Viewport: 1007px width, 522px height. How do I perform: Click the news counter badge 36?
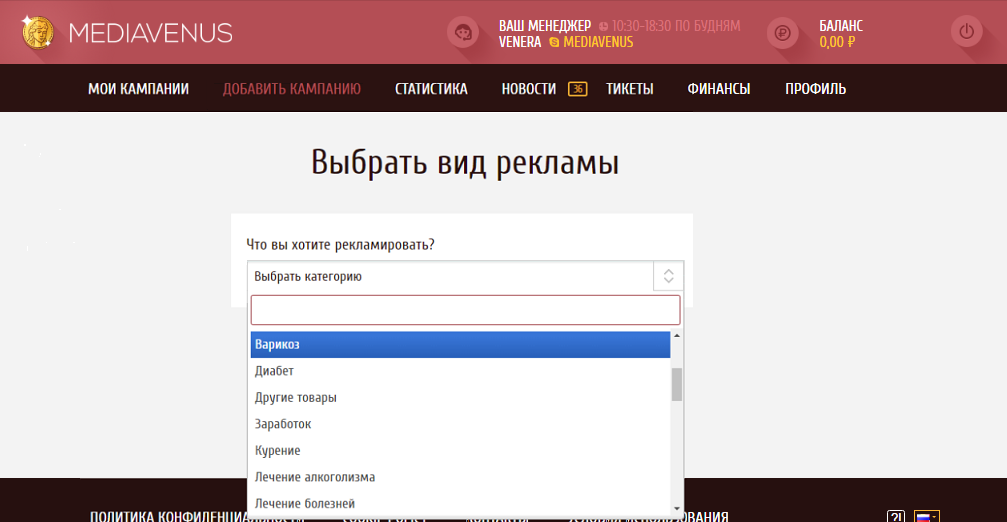pyautogui.click(x=577, y=89)
